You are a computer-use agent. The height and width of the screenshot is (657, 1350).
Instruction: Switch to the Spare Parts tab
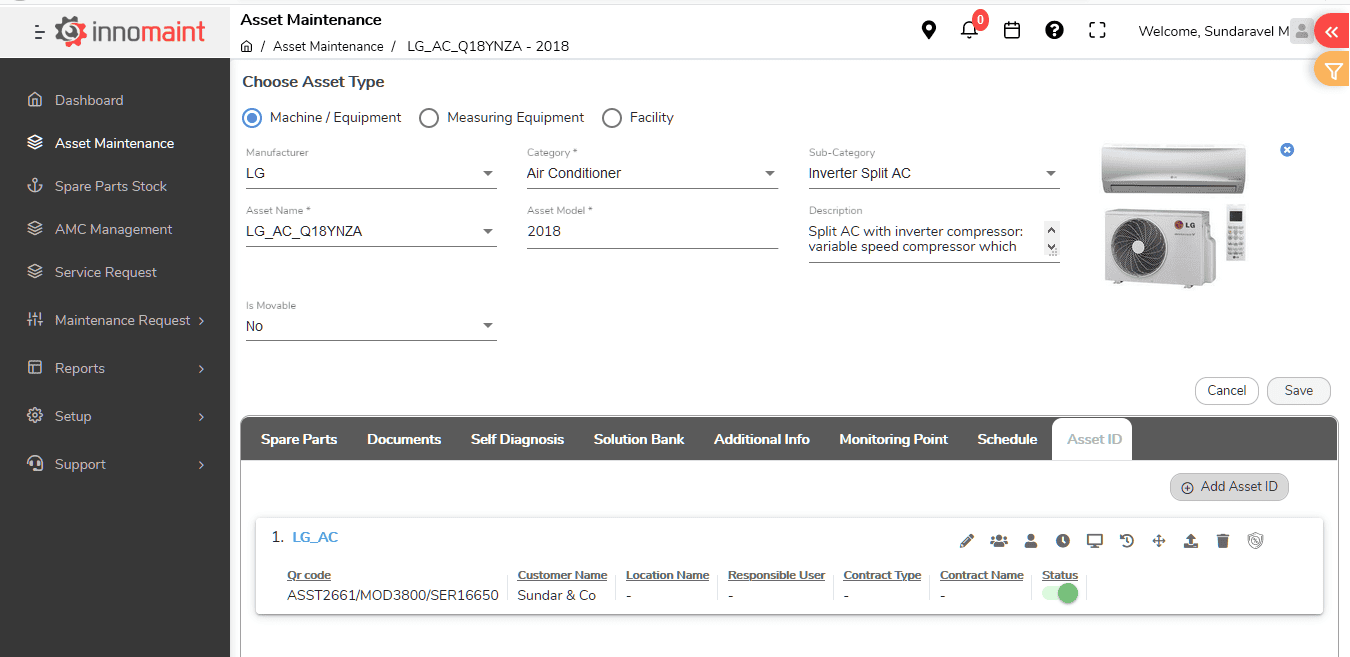point(298,438)
